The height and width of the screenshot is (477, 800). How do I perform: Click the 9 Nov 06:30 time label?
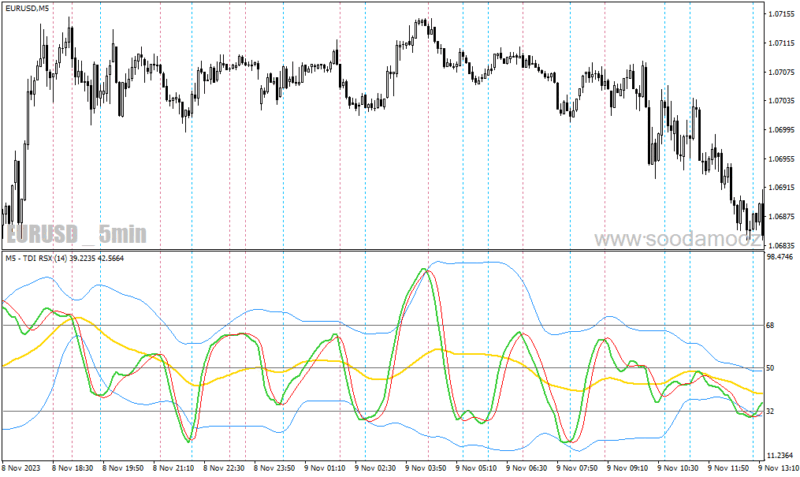[527, 467]
